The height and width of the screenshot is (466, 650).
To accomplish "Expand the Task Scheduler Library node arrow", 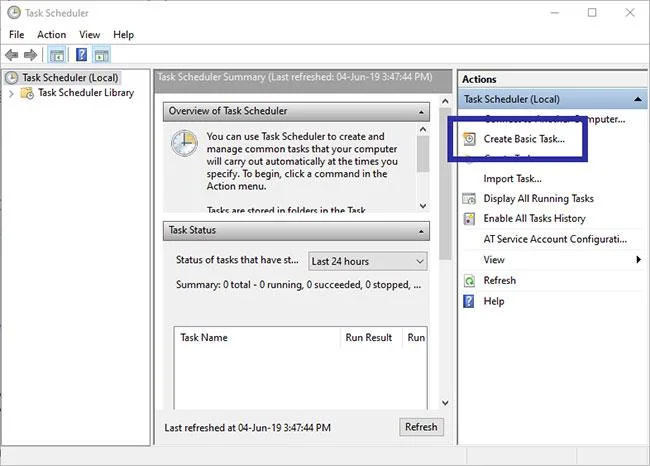I will pyautogui.click(x=11, y=93).
